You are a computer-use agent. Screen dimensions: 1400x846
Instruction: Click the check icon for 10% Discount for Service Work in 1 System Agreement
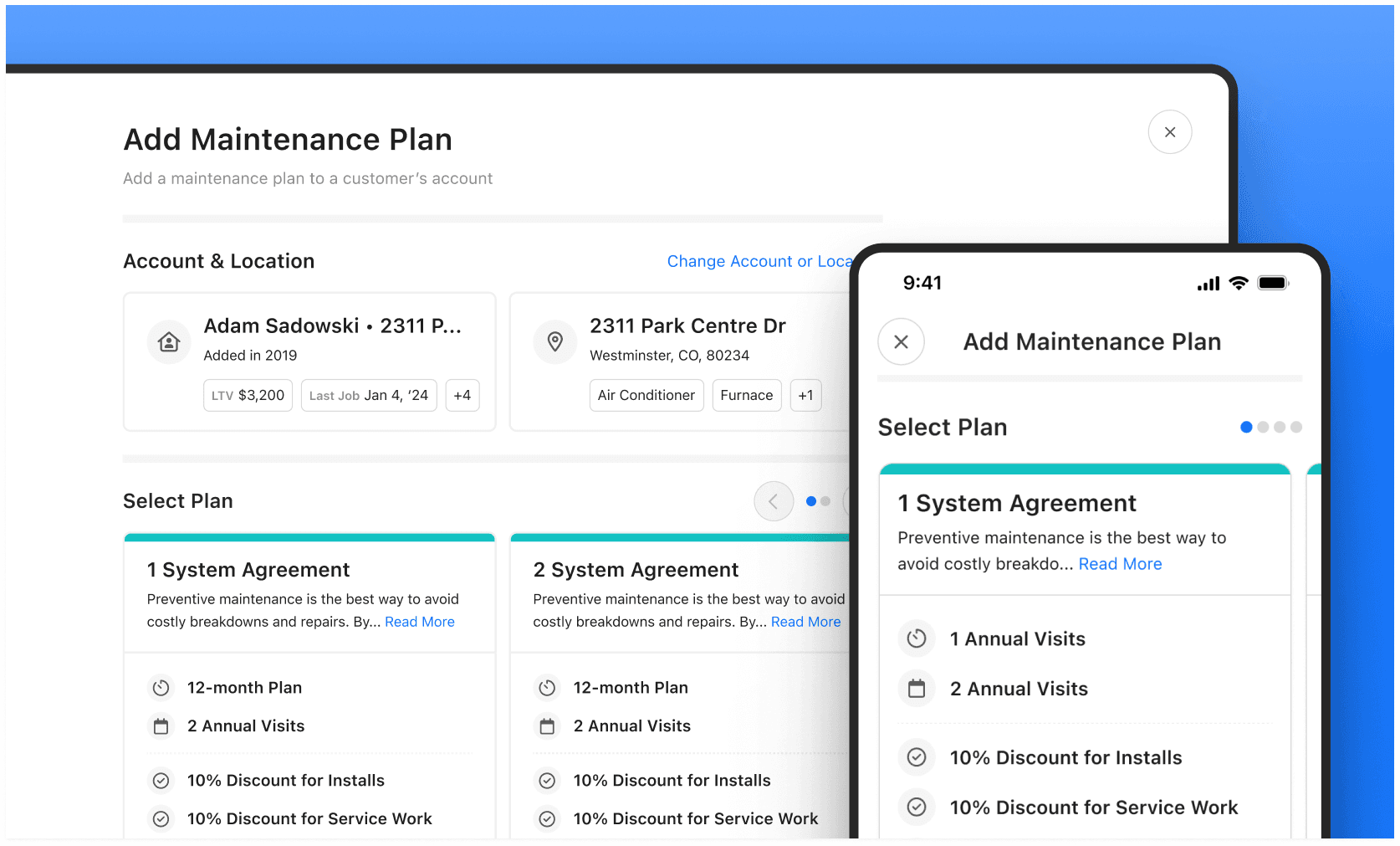(161, 819)
